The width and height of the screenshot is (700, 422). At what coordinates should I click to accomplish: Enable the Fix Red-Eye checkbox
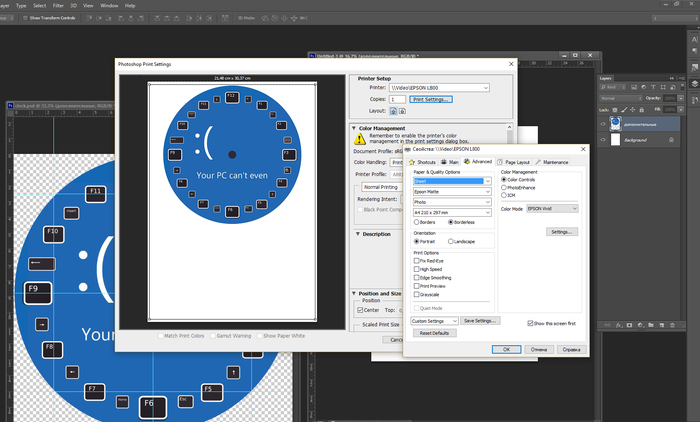[x=417, y=260]
